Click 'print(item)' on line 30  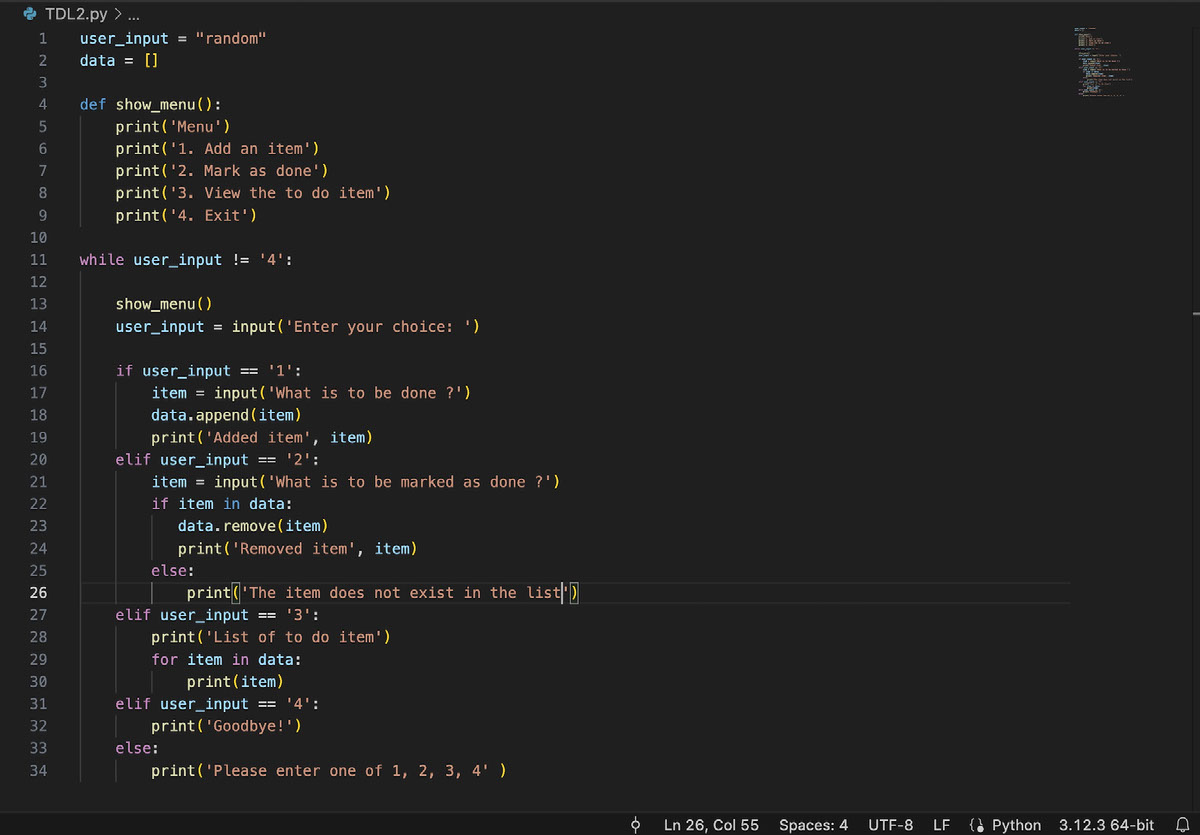235,682
